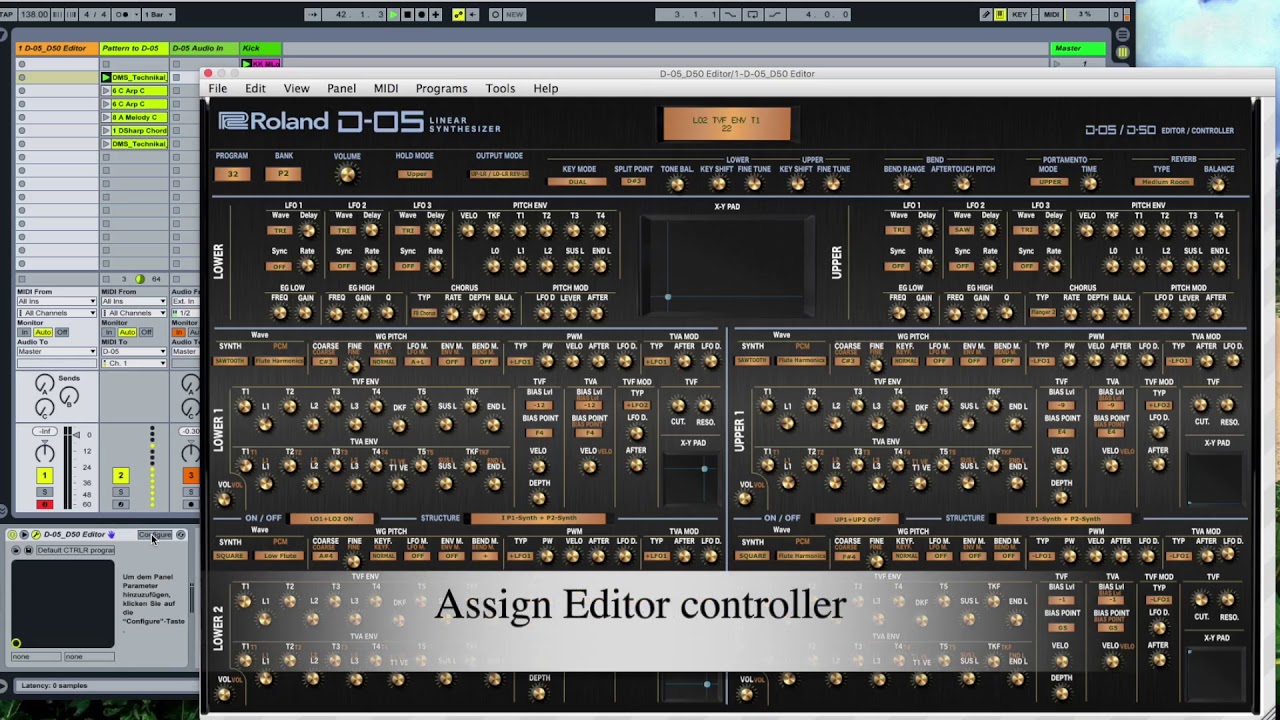Switch to session view with yellow bars icon

click(1122, 53)
